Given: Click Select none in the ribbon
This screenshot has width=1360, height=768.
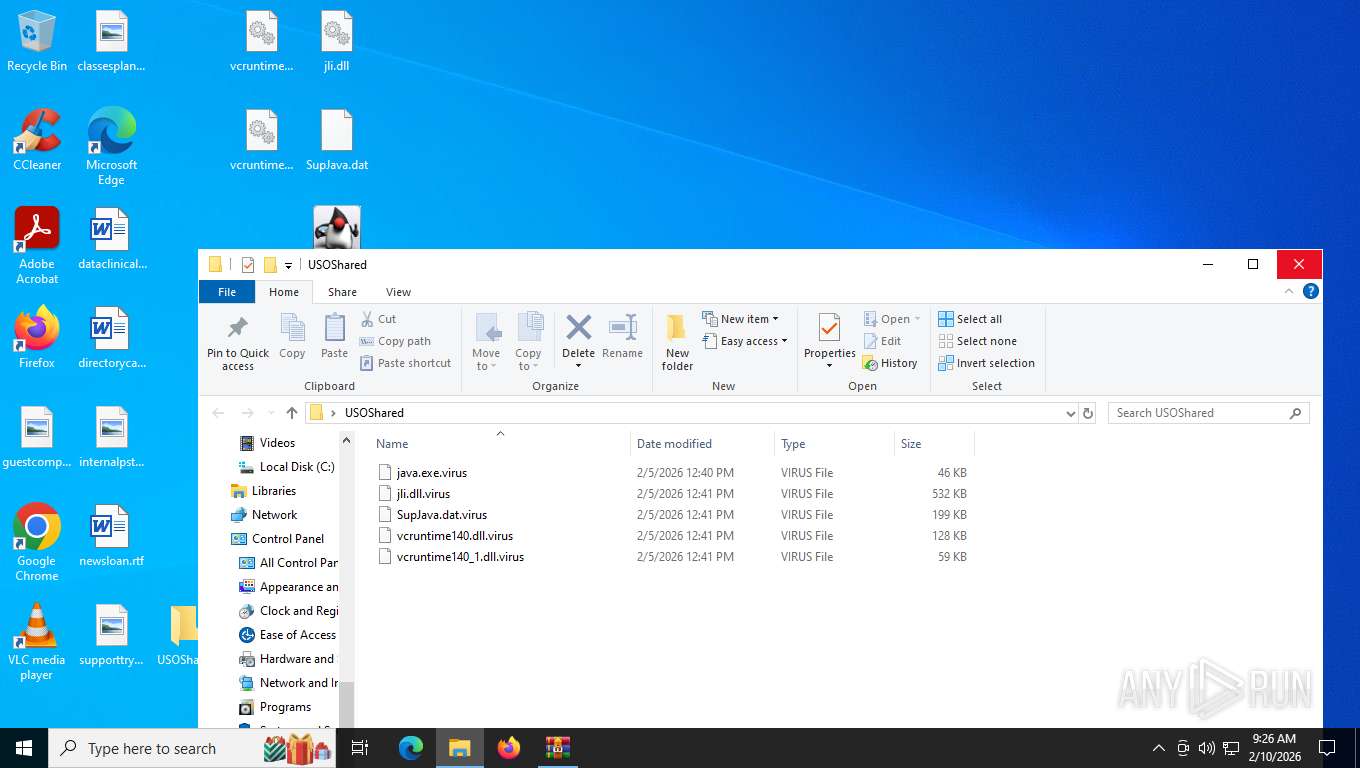Looking at the screenshot, I should 977,341.
